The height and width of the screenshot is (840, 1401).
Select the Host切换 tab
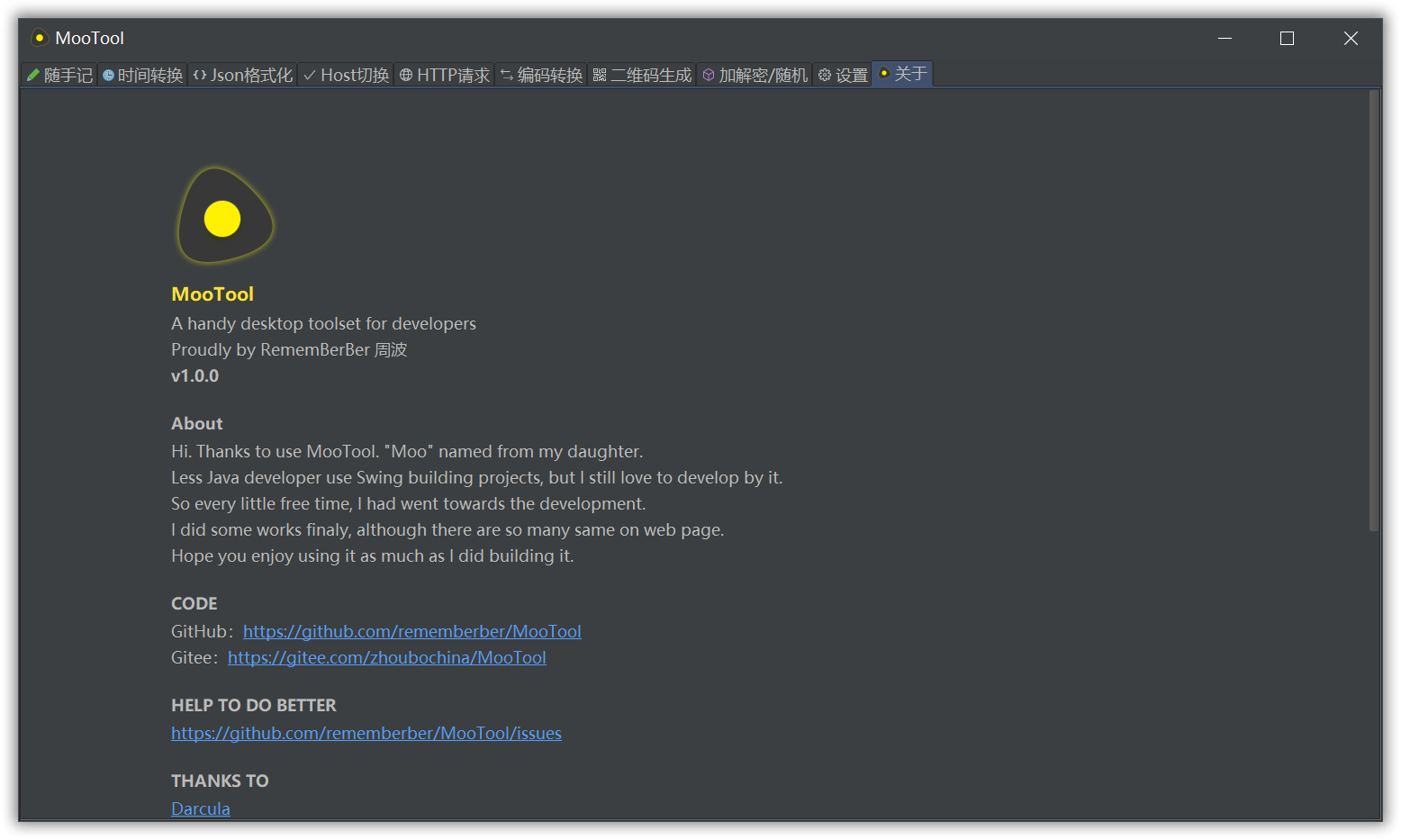[346, 75]
